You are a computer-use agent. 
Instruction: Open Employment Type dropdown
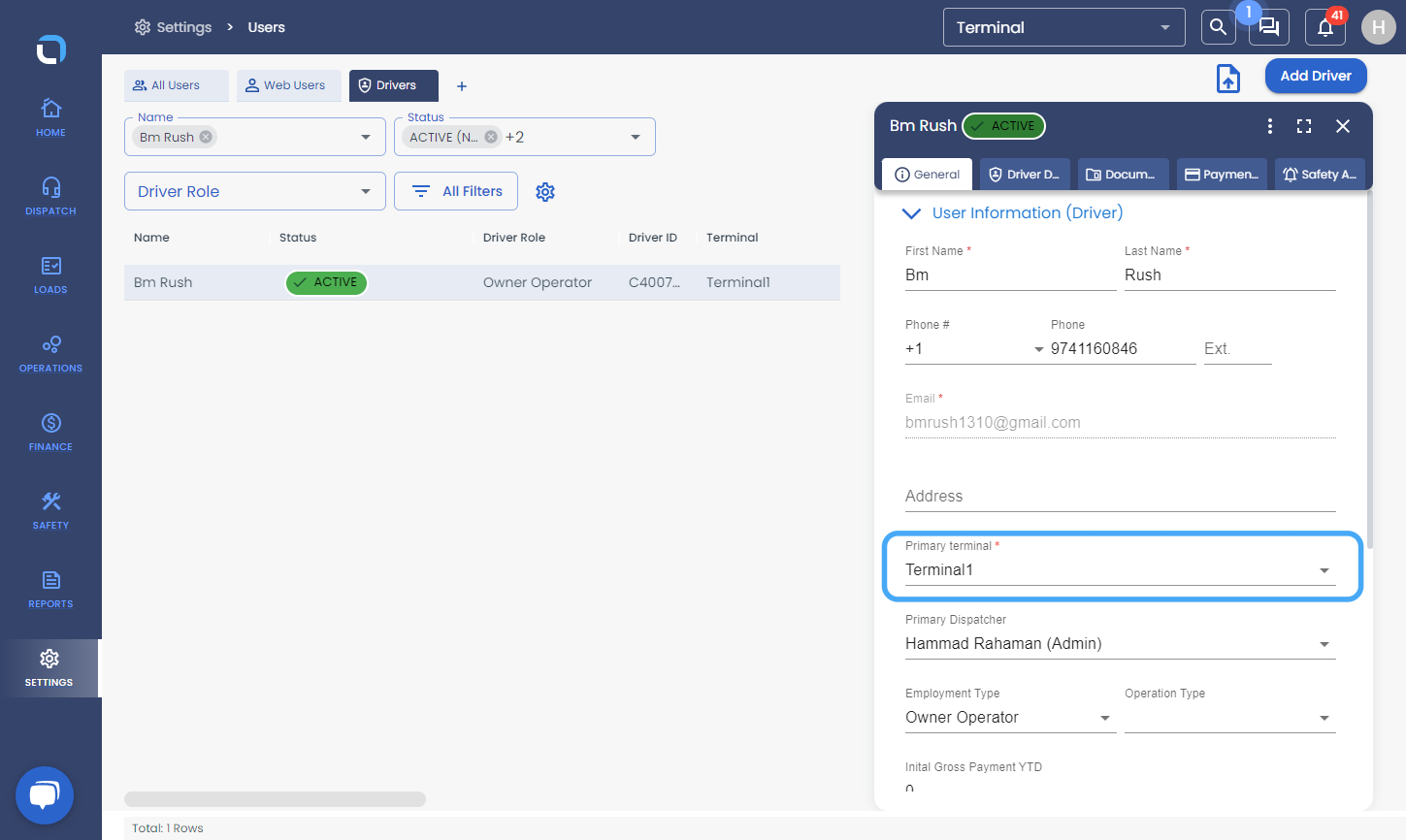(1010, 718)
